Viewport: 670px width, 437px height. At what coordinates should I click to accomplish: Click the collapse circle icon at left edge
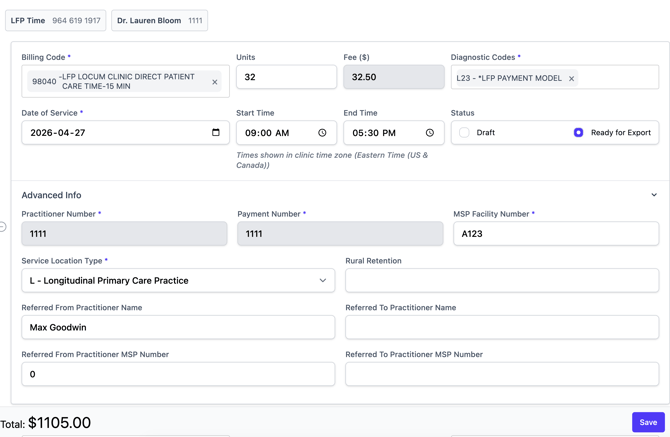[x=3, y=227]
